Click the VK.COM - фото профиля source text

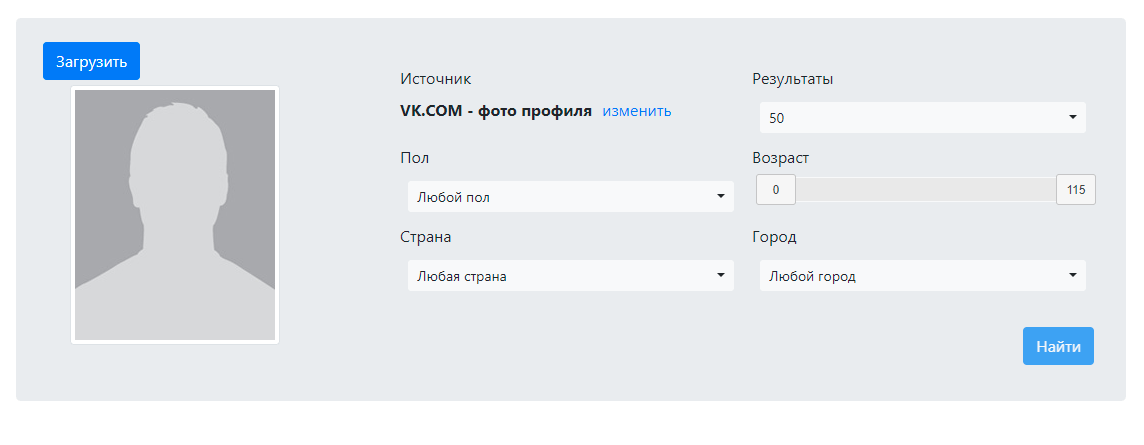click(x=496, y=111)
